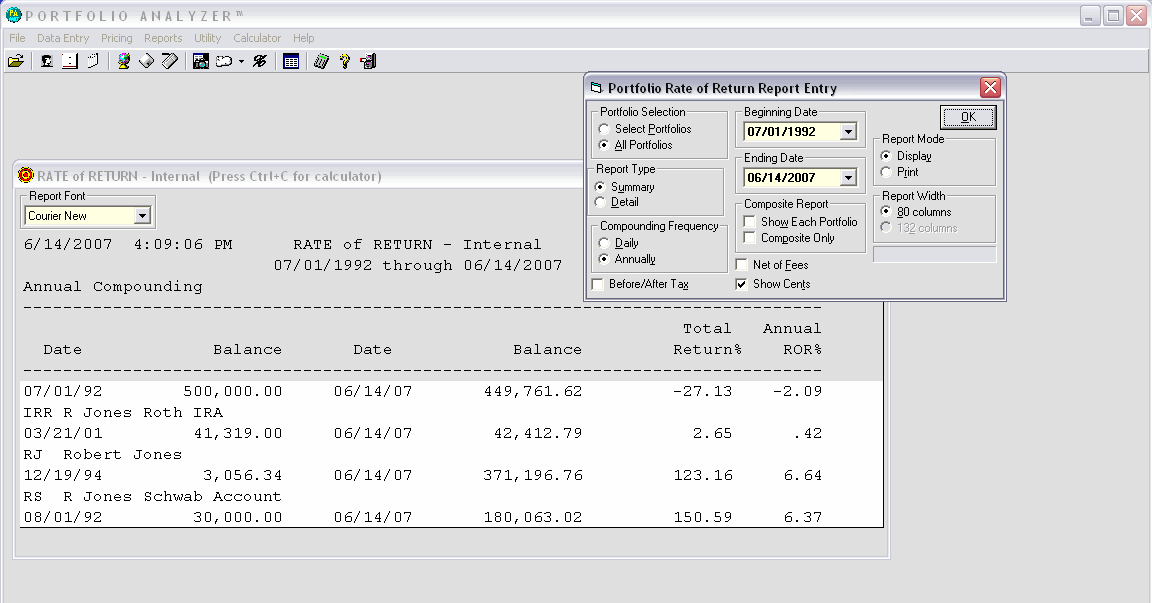
Task: Click the open folder toolbar icon
Action: pyautogui.click(x=15, y=62)
